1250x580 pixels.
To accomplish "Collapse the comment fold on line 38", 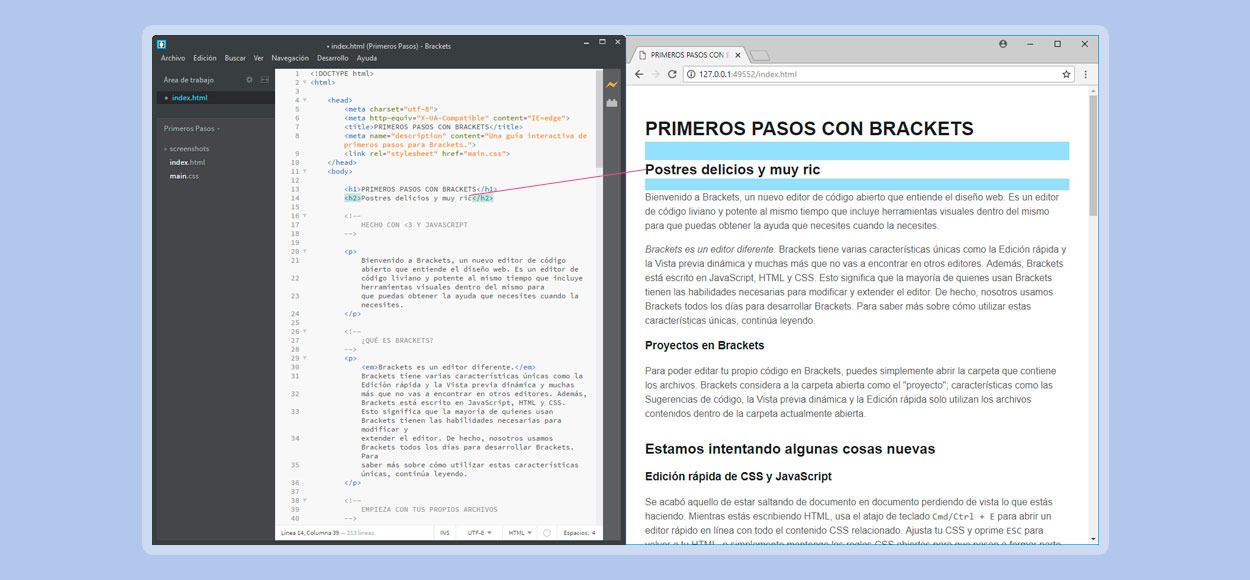I will pyautogui.click(x=304, y=500).
